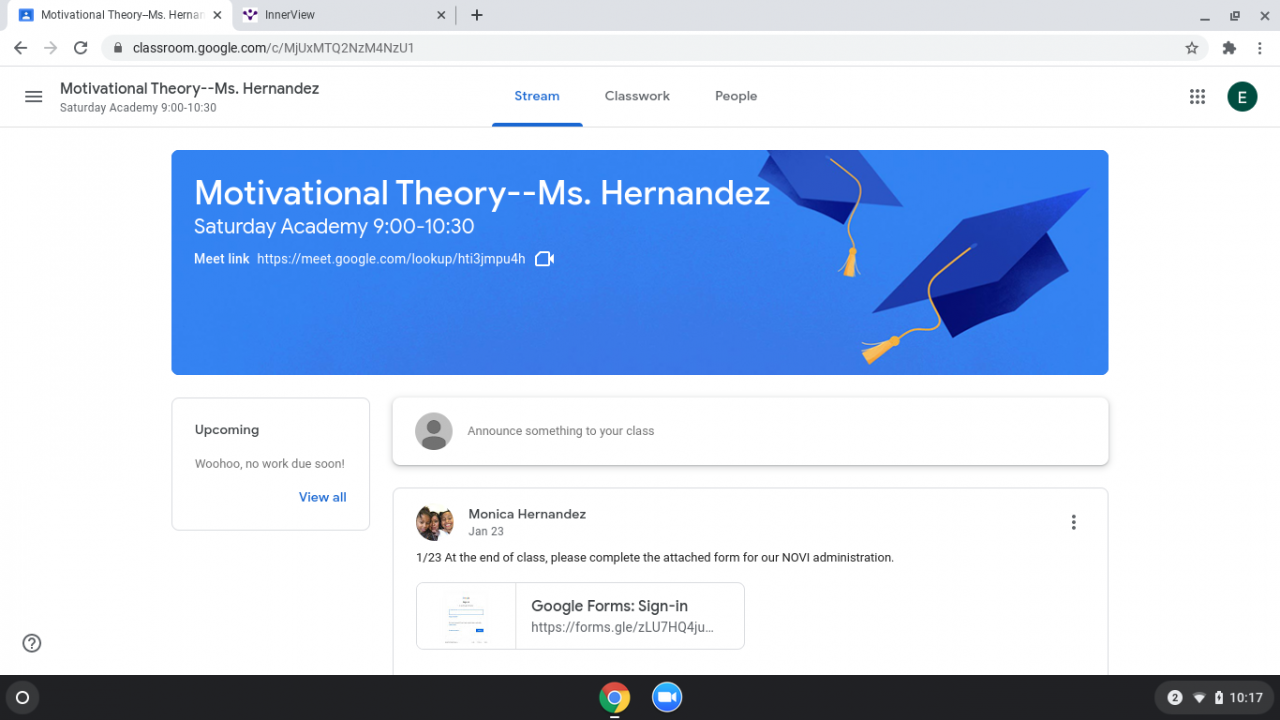Click the 'Woohoo, no work due soon!' text
This screenshot has height=720, width=1280.
(270, 464)
